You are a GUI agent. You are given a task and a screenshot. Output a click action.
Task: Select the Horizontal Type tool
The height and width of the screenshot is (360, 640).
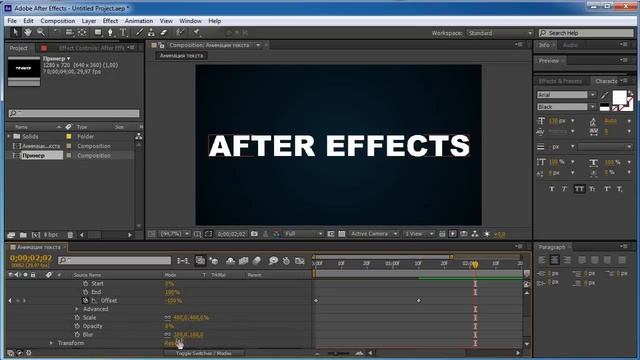click(x=123, y=32)
